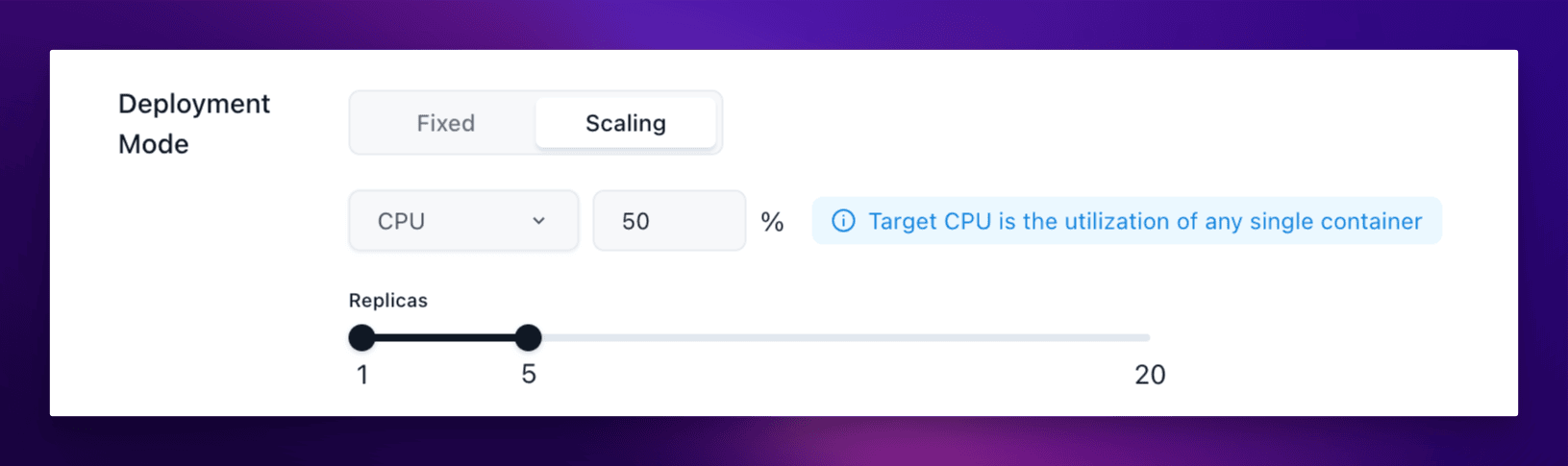
Task: Click the info circle icon
Action: pyautogui.click(x=843, y=221)
